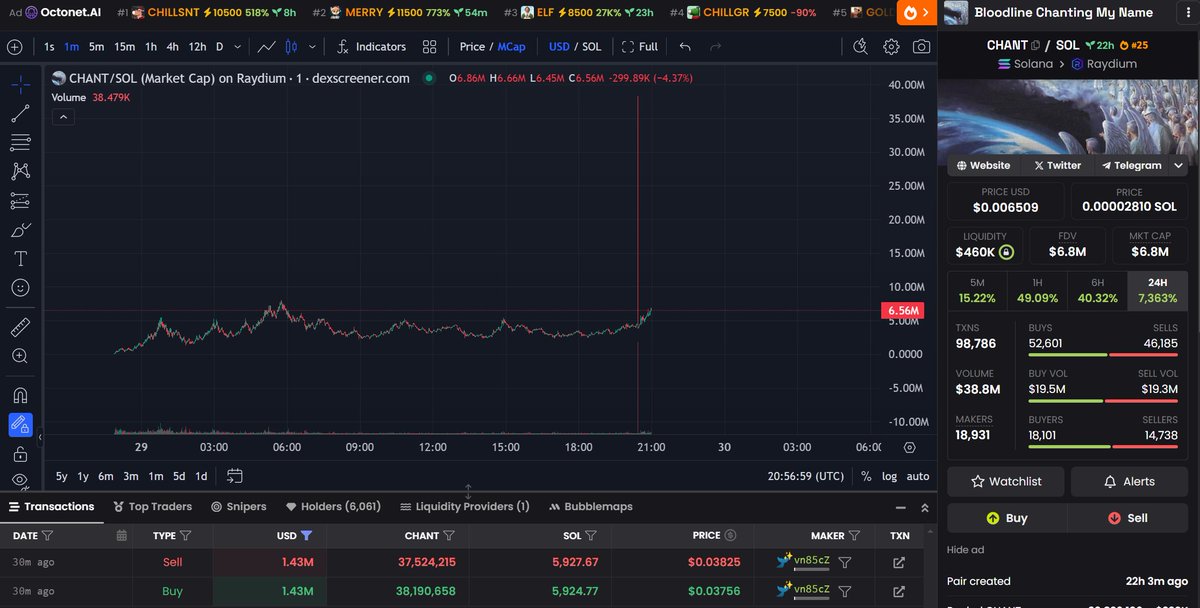Select the 1s timeframe
Image resolution: width=1200 pixels, height=608 pixels.
coord(49,47)
